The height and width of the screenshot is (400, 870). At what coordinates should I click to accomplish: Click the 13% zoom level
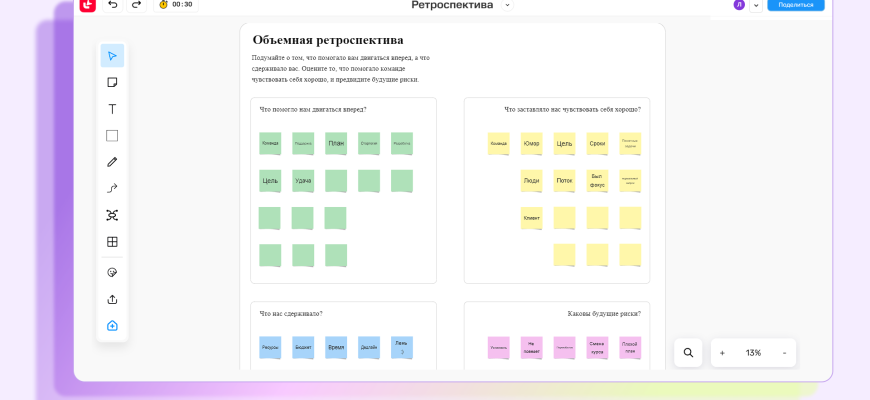coord(753,353)
